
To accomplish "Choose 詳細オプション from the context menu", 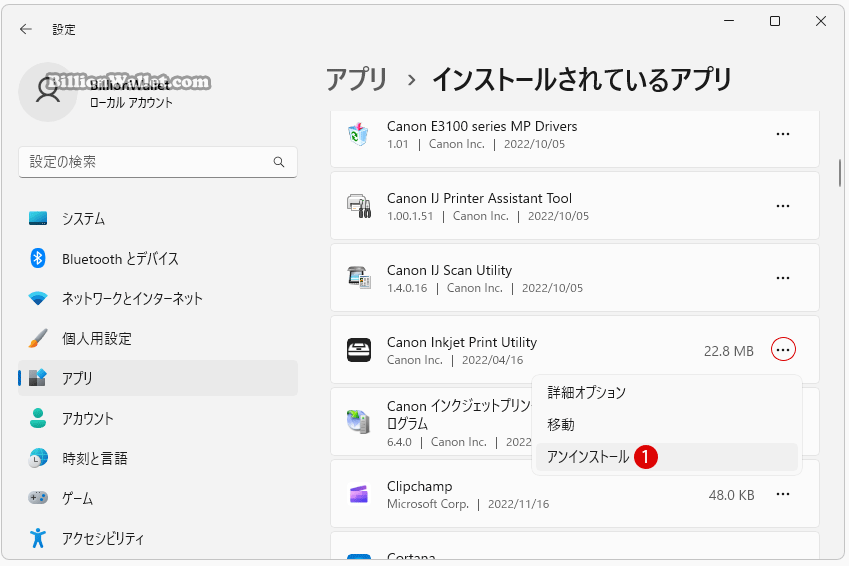I will [667, 392].
